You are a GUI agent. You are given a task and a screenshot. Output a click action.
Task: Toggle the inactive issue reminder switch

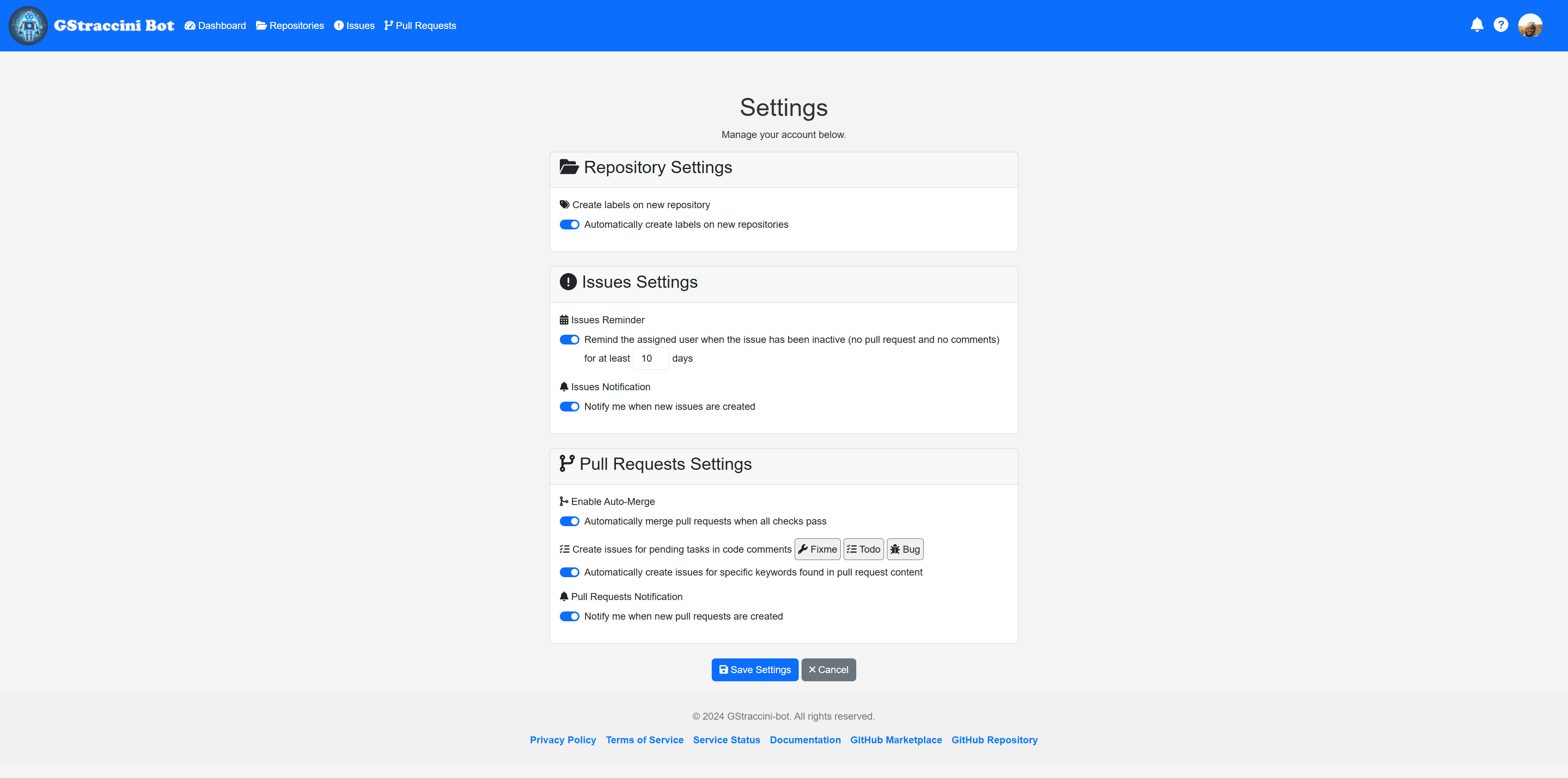[x=569, y=340]
